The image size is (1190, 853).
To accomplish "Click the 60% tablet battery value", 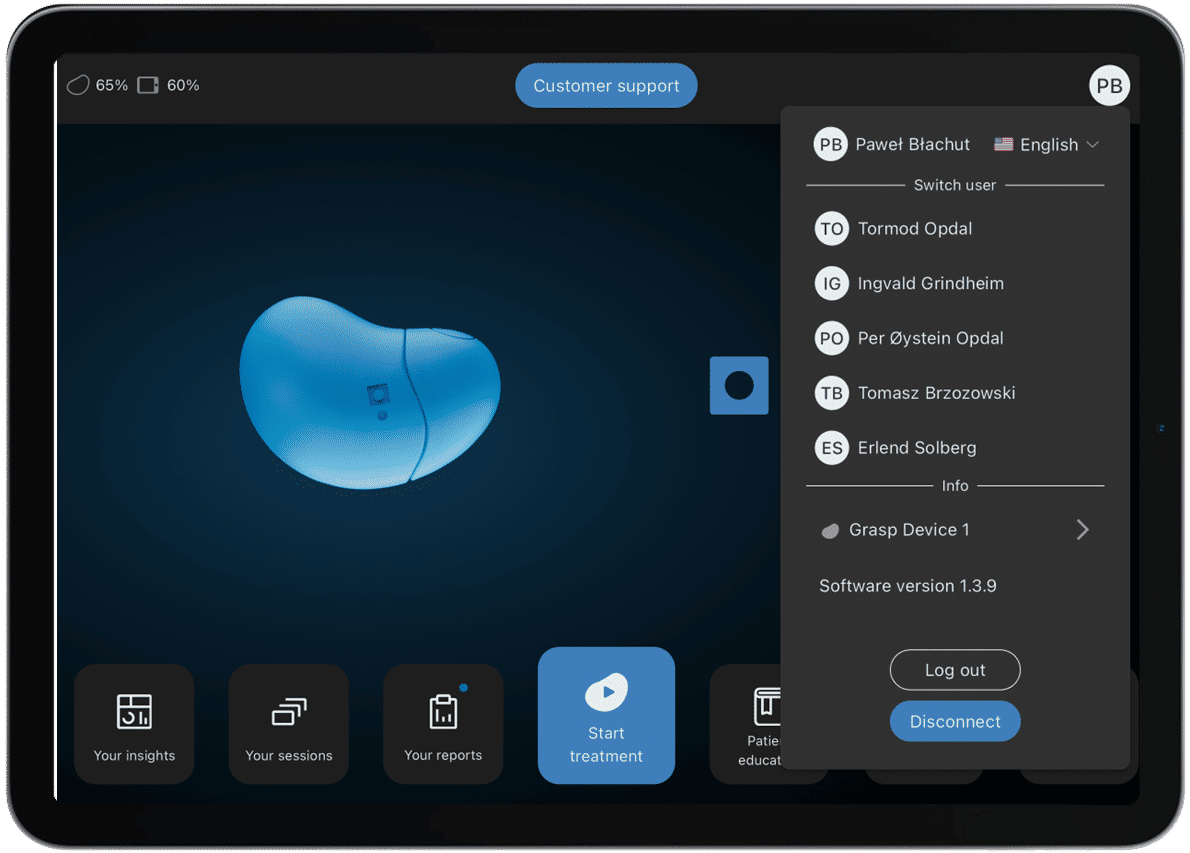I will coord(183,85).
